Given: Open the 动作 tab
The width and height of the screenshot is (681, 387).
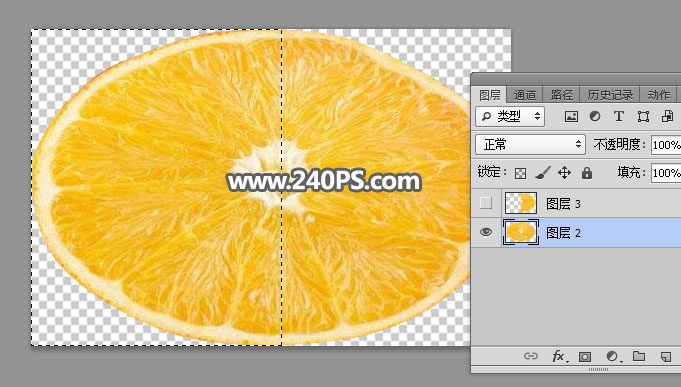Looking at the screenshot, I should 658,95.
